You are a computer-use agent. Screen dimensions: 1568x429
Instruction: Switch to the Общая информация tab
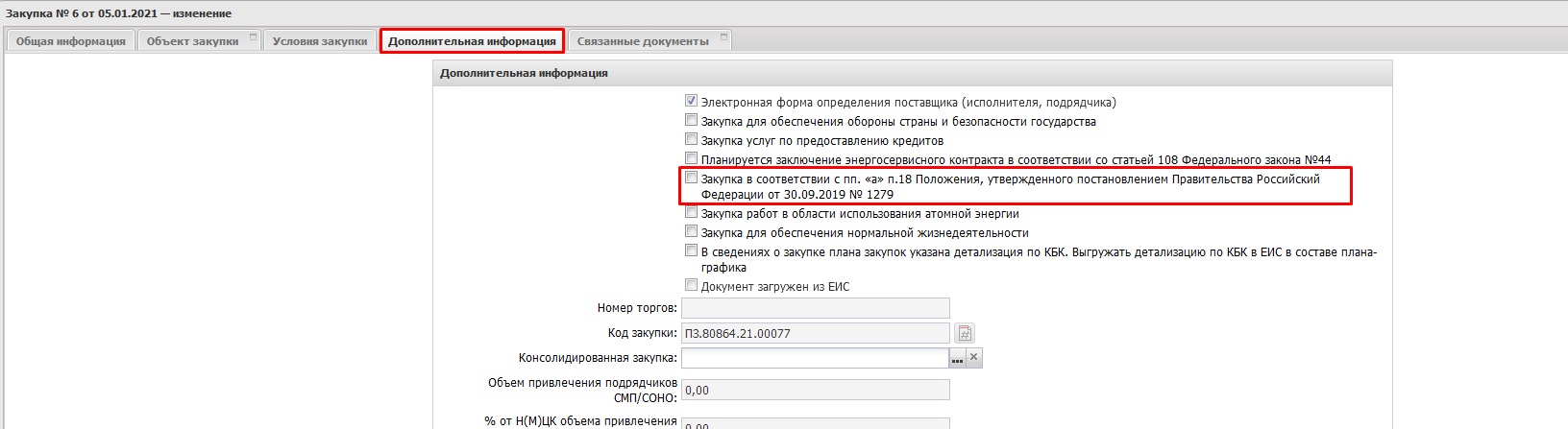coord(70,41)
